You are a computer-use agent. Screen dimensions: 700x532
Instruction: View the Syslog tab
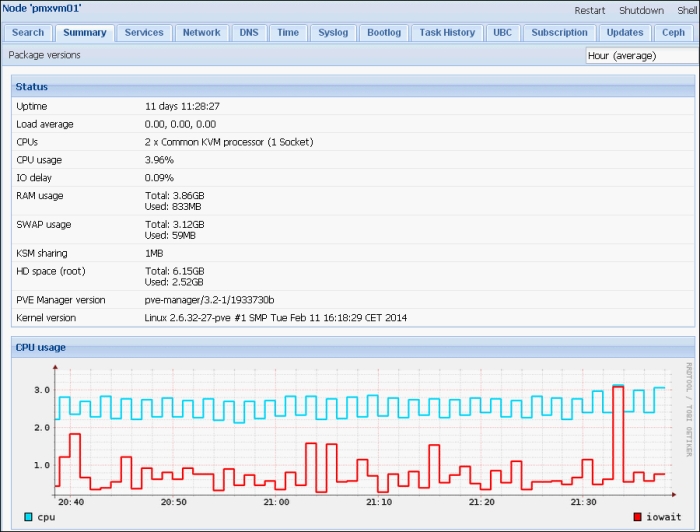click(333, 33)
